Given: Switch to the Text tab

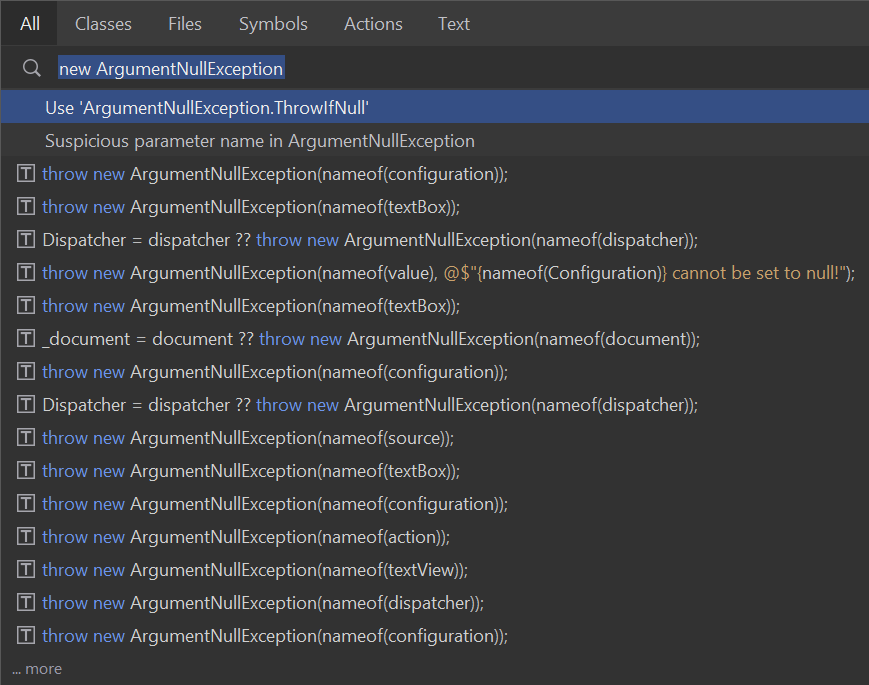Looking at the screenshot, I should [453, 24].
